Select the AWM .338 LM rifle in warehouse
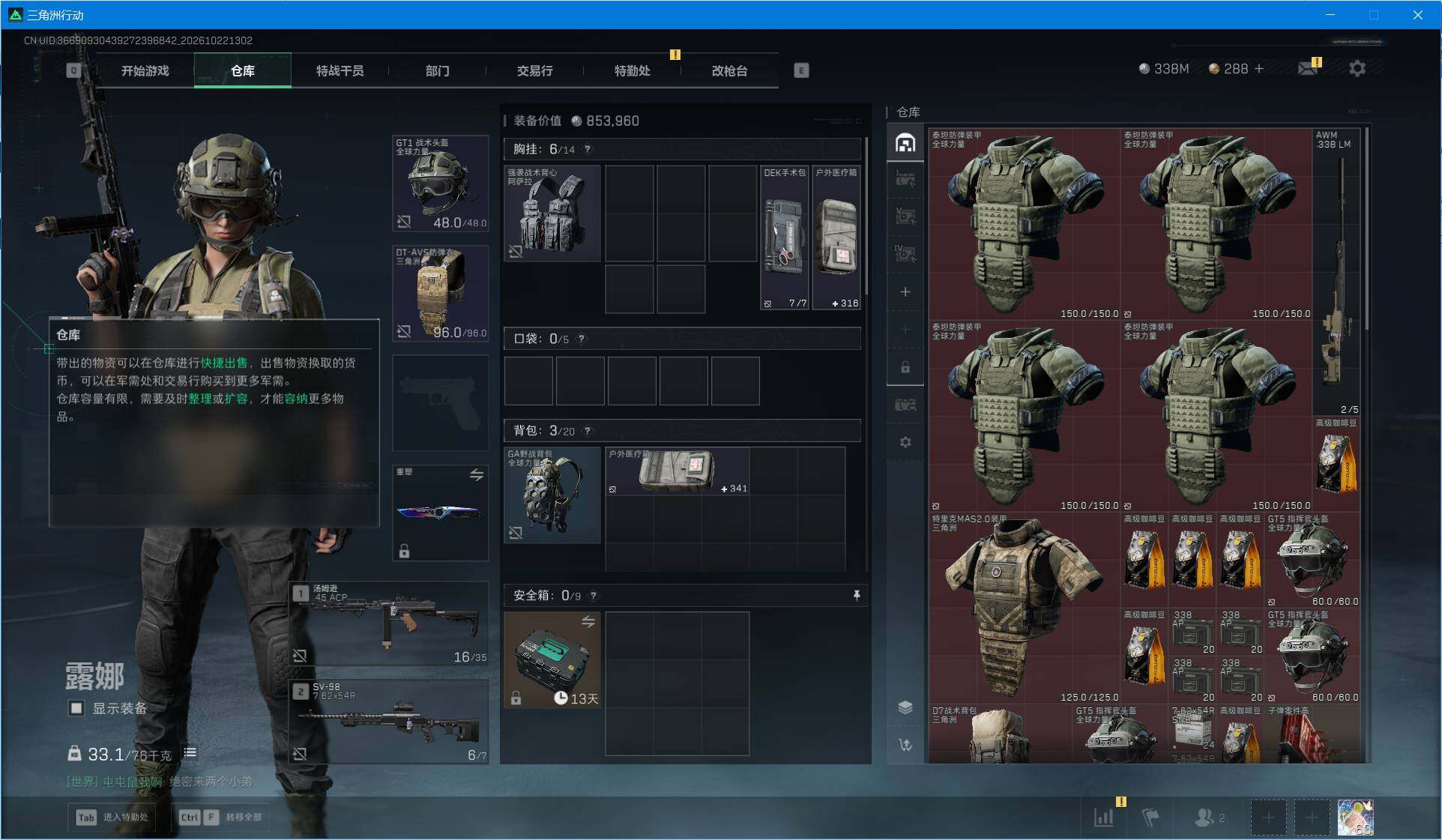 point(1336,272)
